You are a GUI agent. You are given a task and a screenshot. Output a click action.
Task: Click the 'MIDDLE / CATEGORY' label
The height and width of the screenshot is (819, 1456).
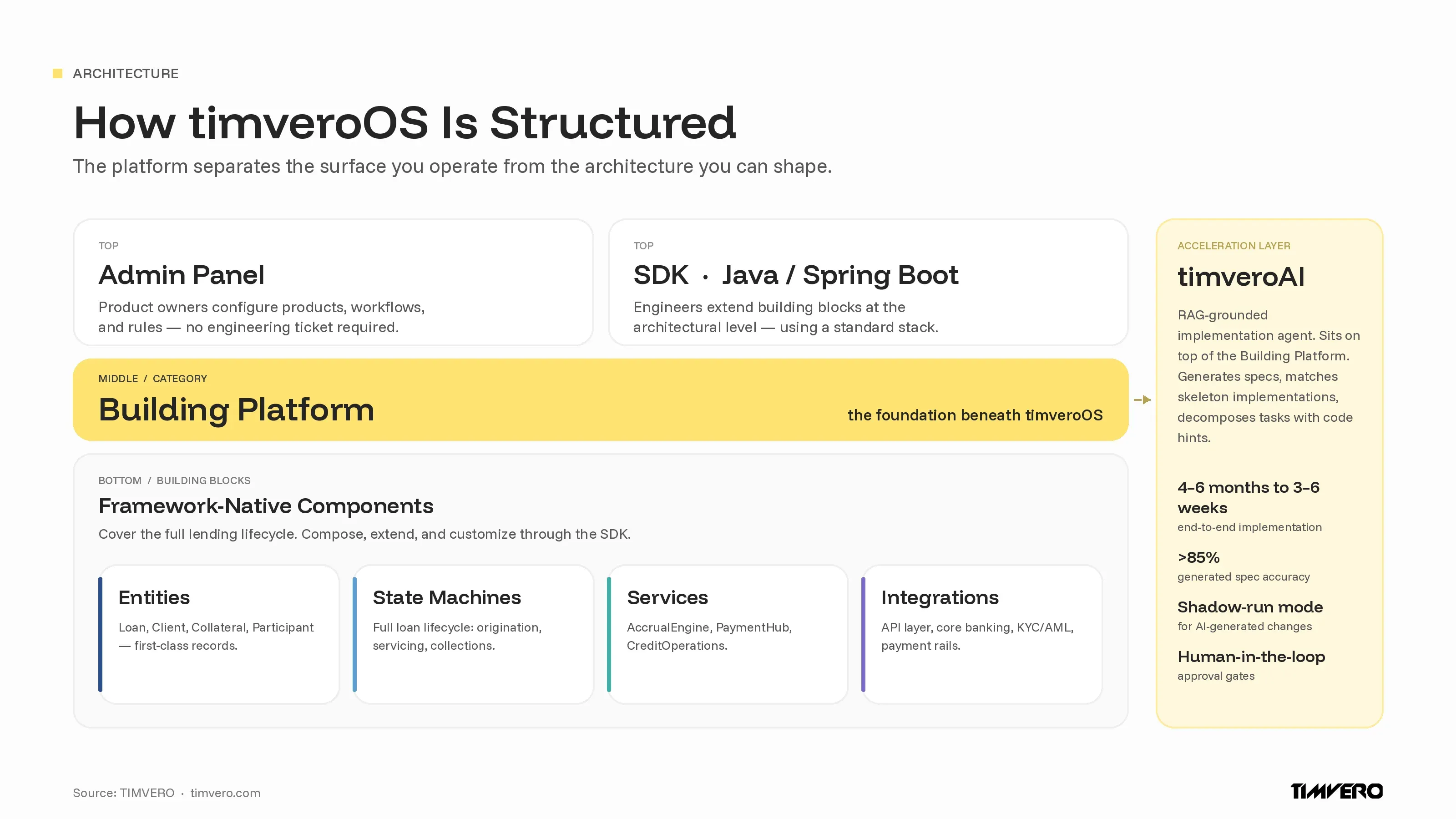[x=152, y=379]
